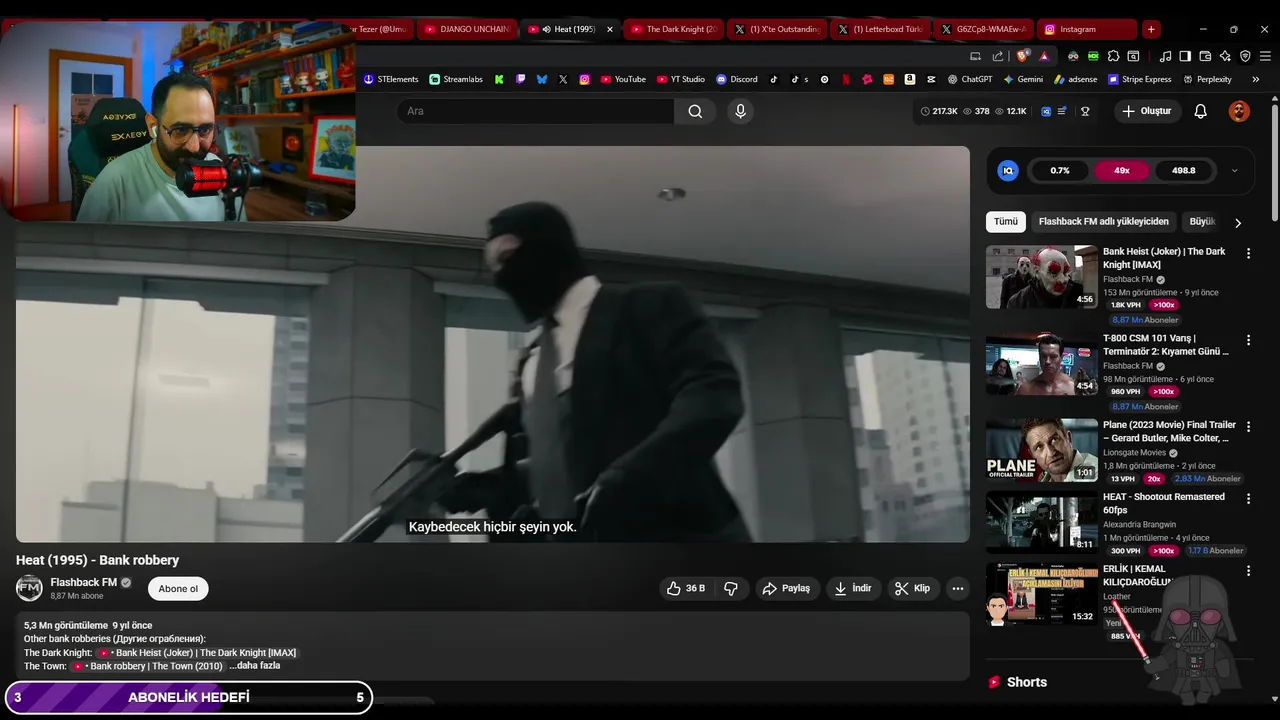This screenshot has height=720, width=1280.
Task: Open options menu for Plane (2023) trailer
Action: click(x=1248, y=426)
